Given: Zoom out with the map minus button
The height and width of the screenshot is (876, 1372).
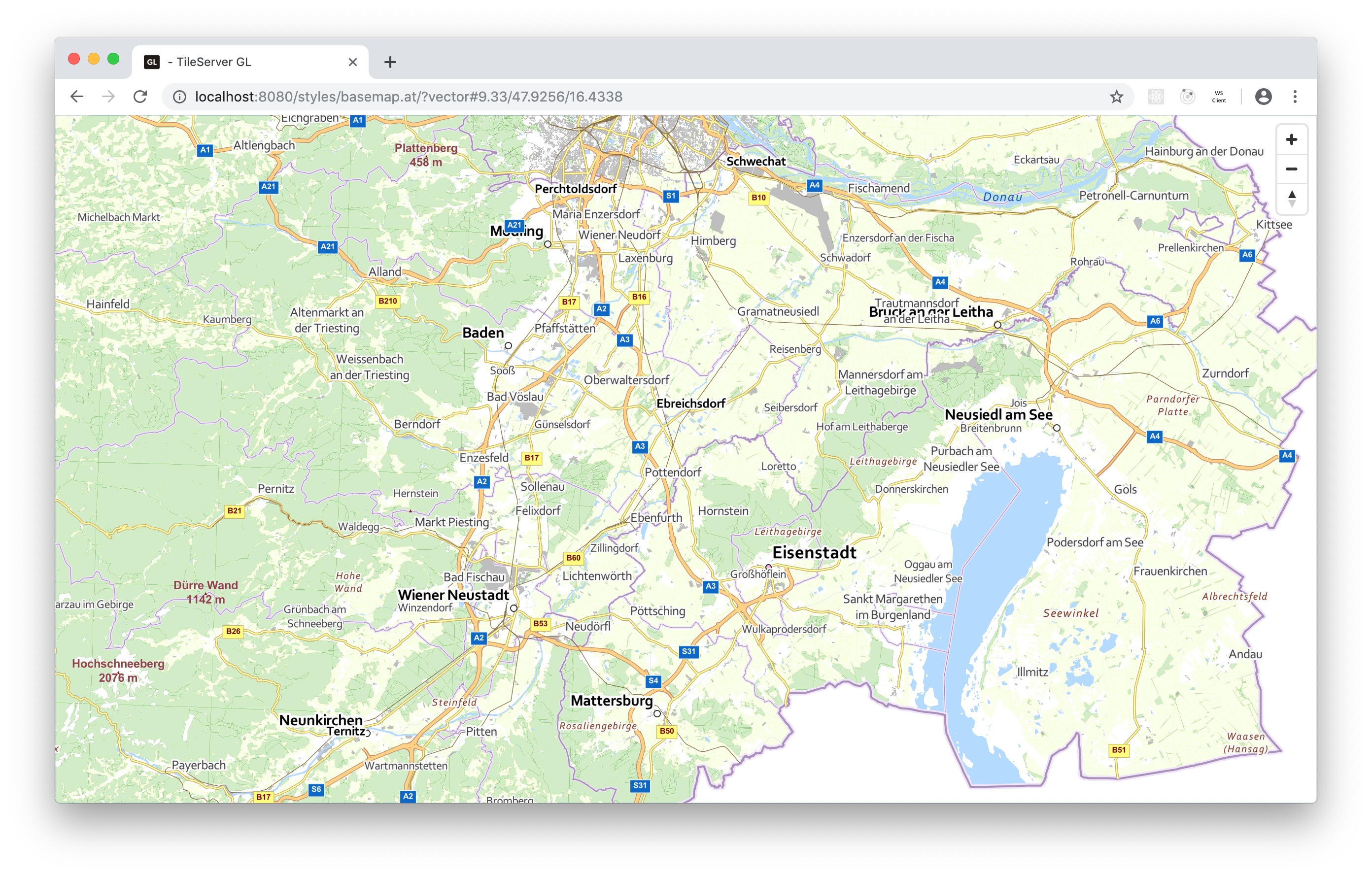Looking at the screenshot, I should pyautogui.click(x=1291, y=169).
